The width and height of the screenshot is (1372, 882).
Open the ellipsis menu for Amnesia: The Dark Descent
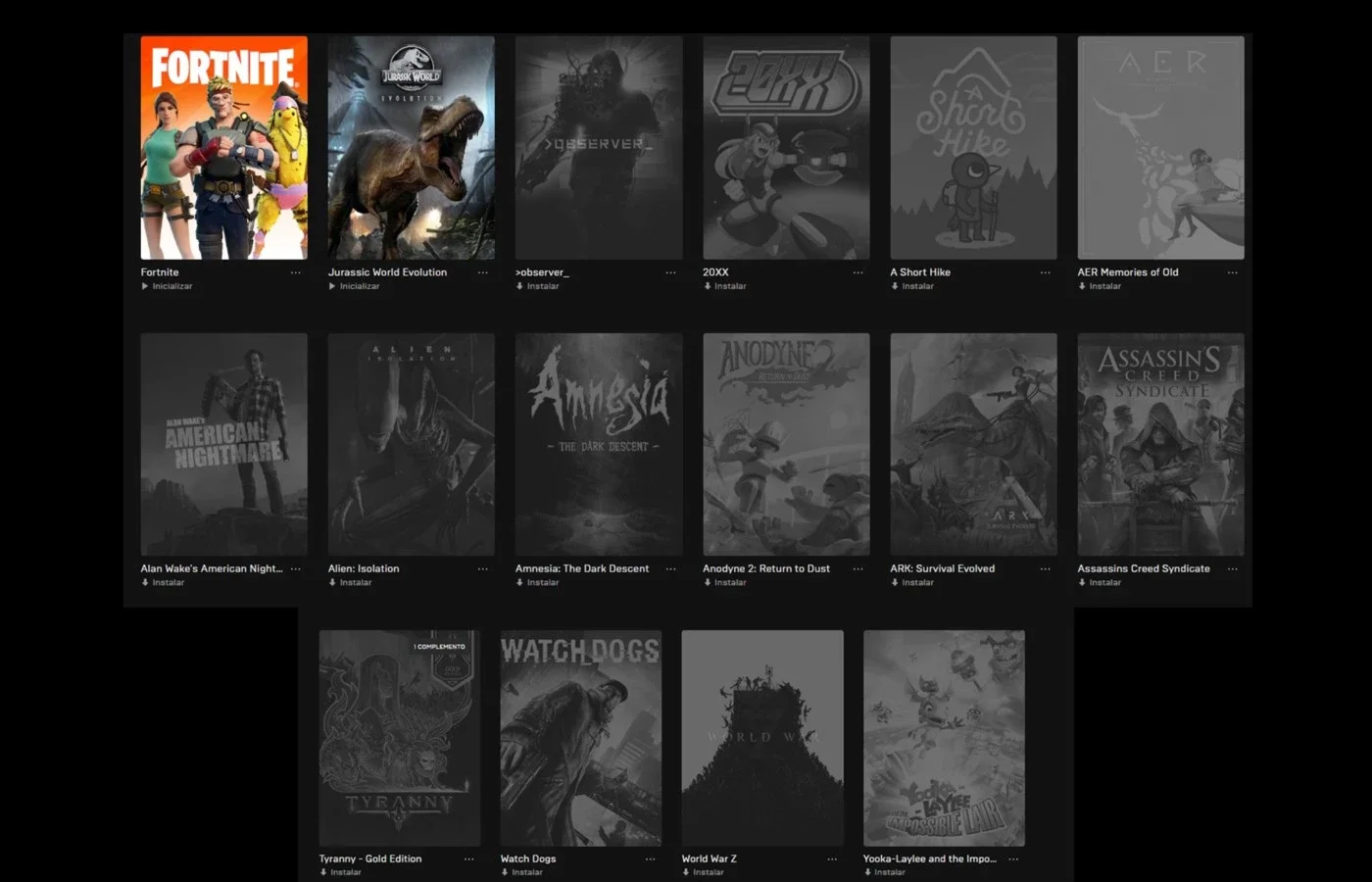point(670,568)
